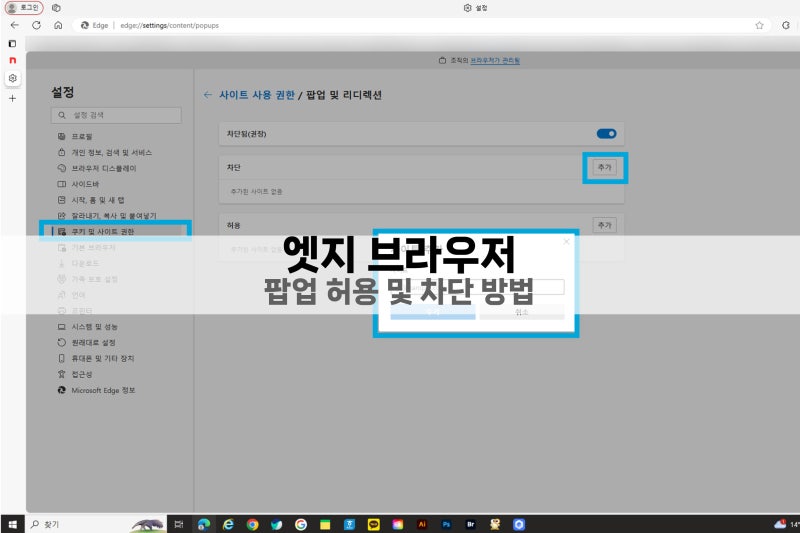Open 사이드바 settings section
800x533 pixels.
(x=85, y=184)
